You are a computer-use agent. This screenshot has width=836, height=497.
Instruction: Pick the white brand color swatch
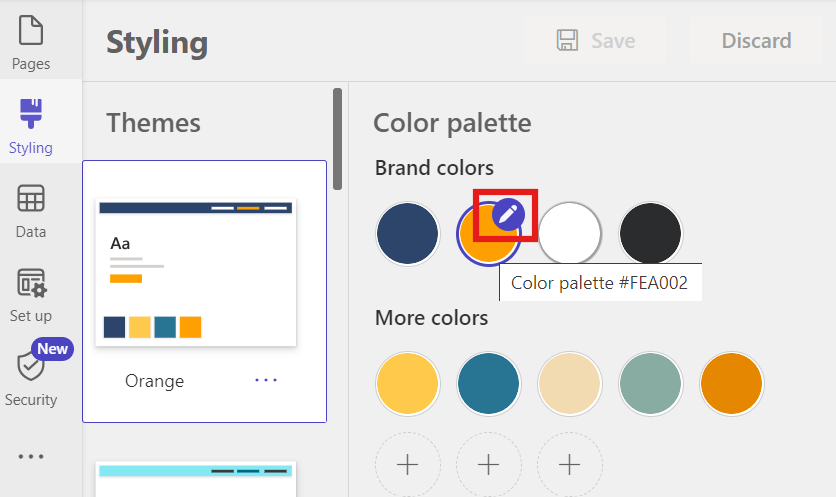coord(570,234)
